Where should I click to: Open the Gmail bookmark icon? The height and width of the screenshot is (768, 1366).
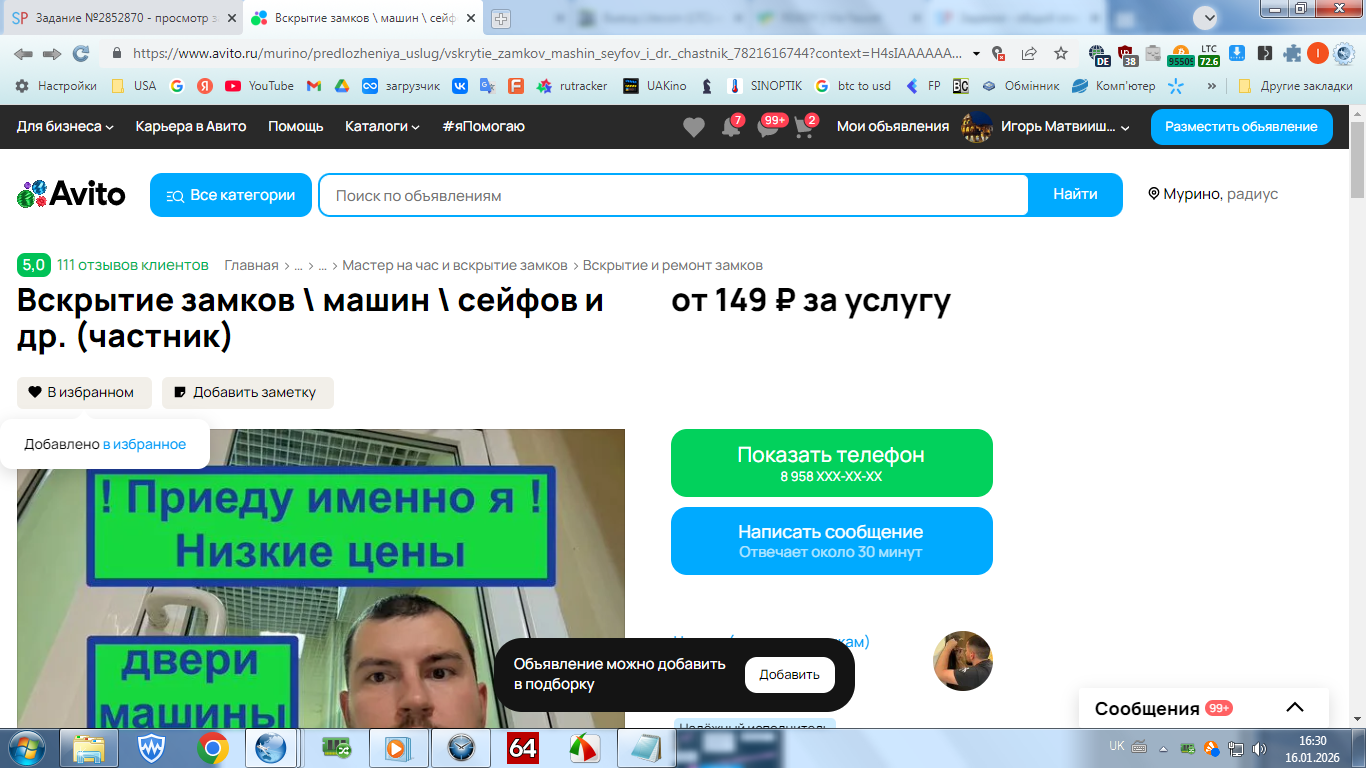point(313,86)
